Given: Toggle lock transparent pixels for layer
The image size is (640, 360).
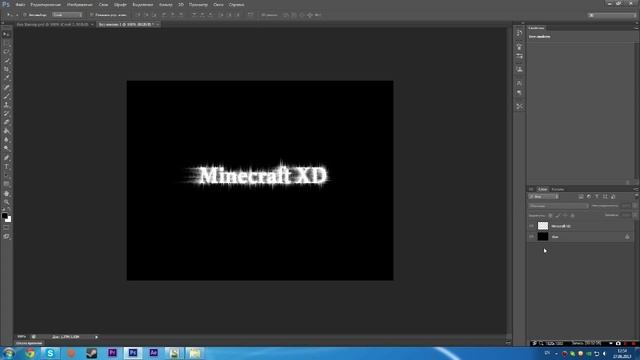Looking at the screenshot, I should pos(550,216).
